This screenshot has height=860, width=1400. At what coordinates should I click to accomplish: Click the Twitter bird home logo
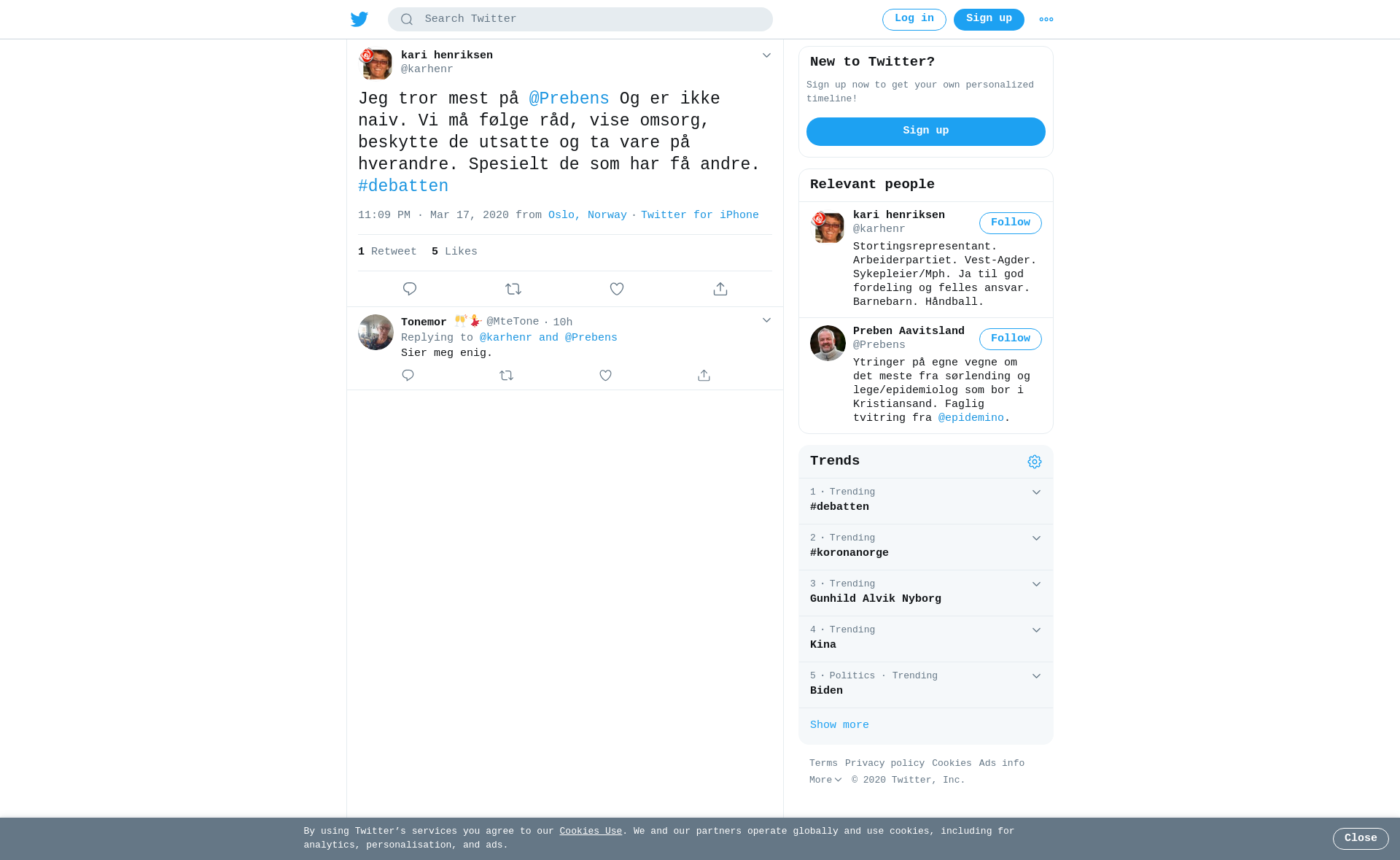pos(359,19)
